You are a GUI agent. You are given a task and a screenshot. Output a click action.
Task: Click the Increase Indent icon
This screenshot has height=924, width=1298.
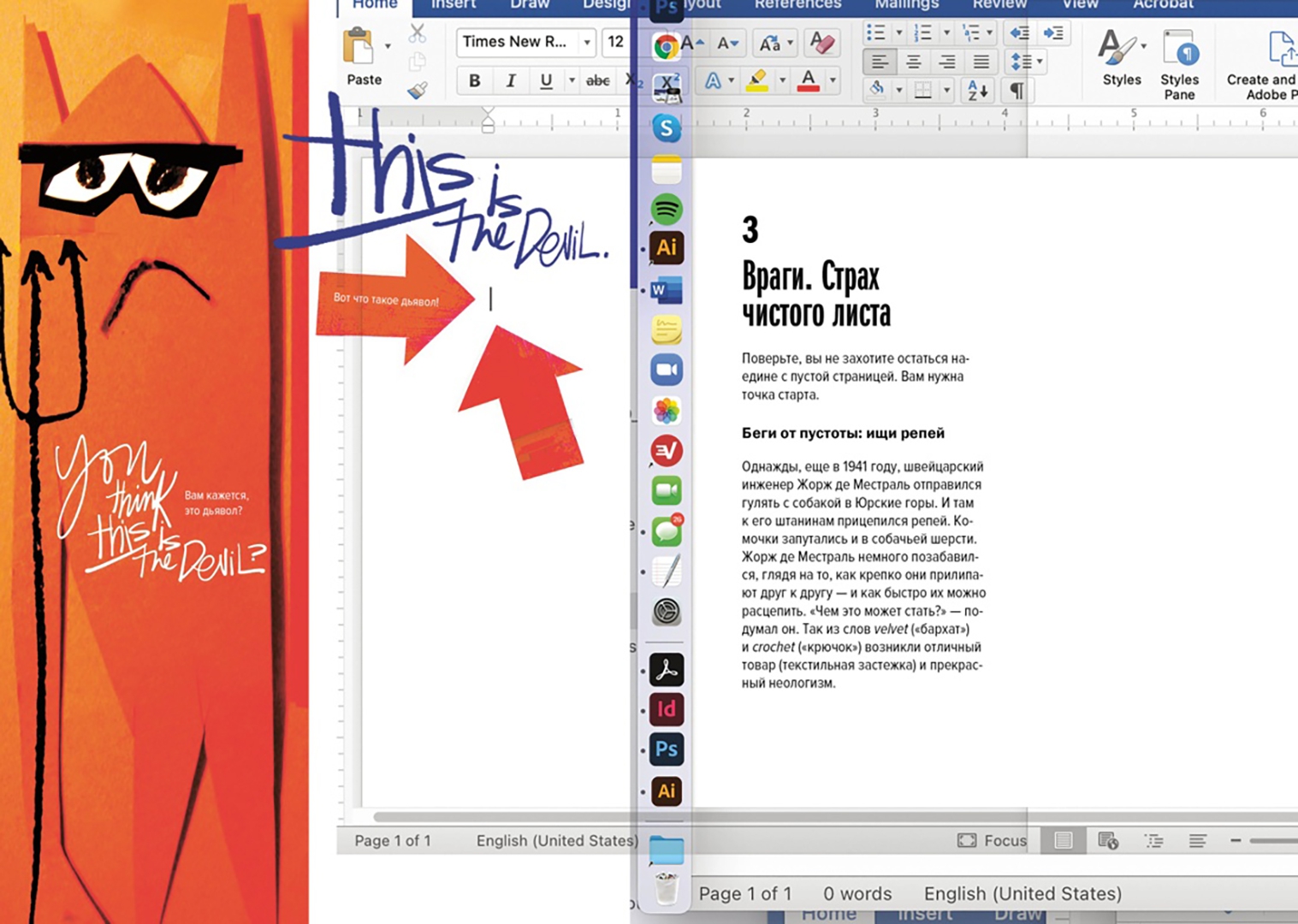click(x=1053, y=33)
